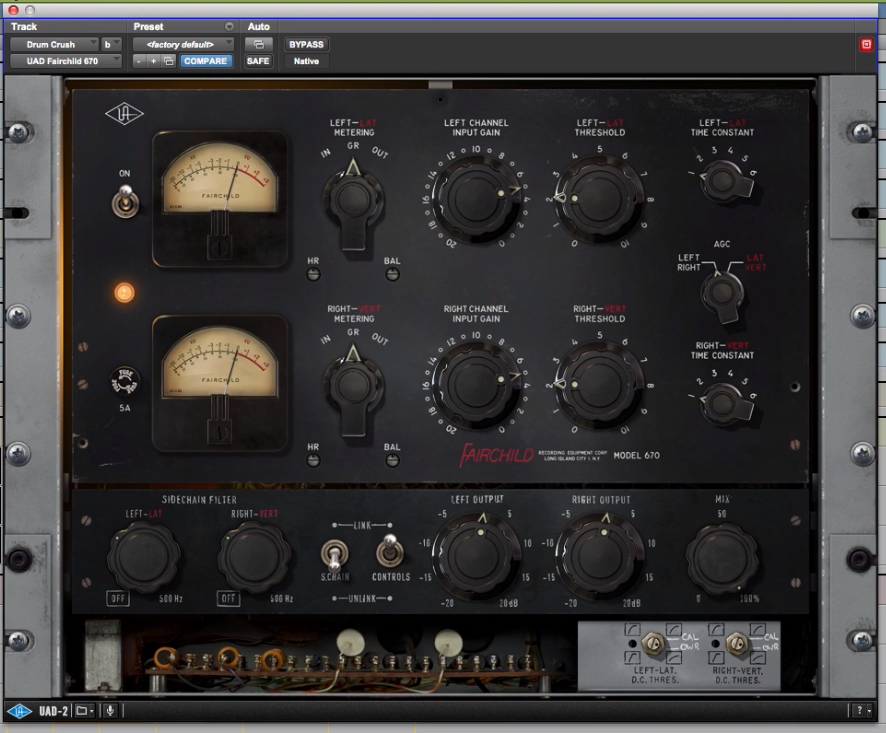Click the Left-Lat Sidechain Filter knob

point(144,558)
